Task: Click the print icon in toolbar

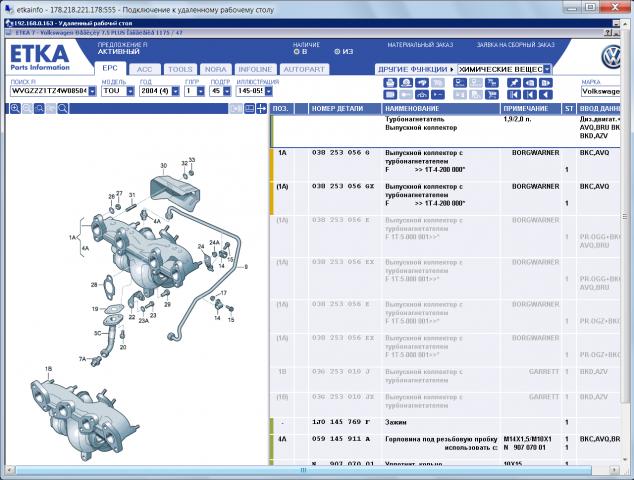Action: 390,83
